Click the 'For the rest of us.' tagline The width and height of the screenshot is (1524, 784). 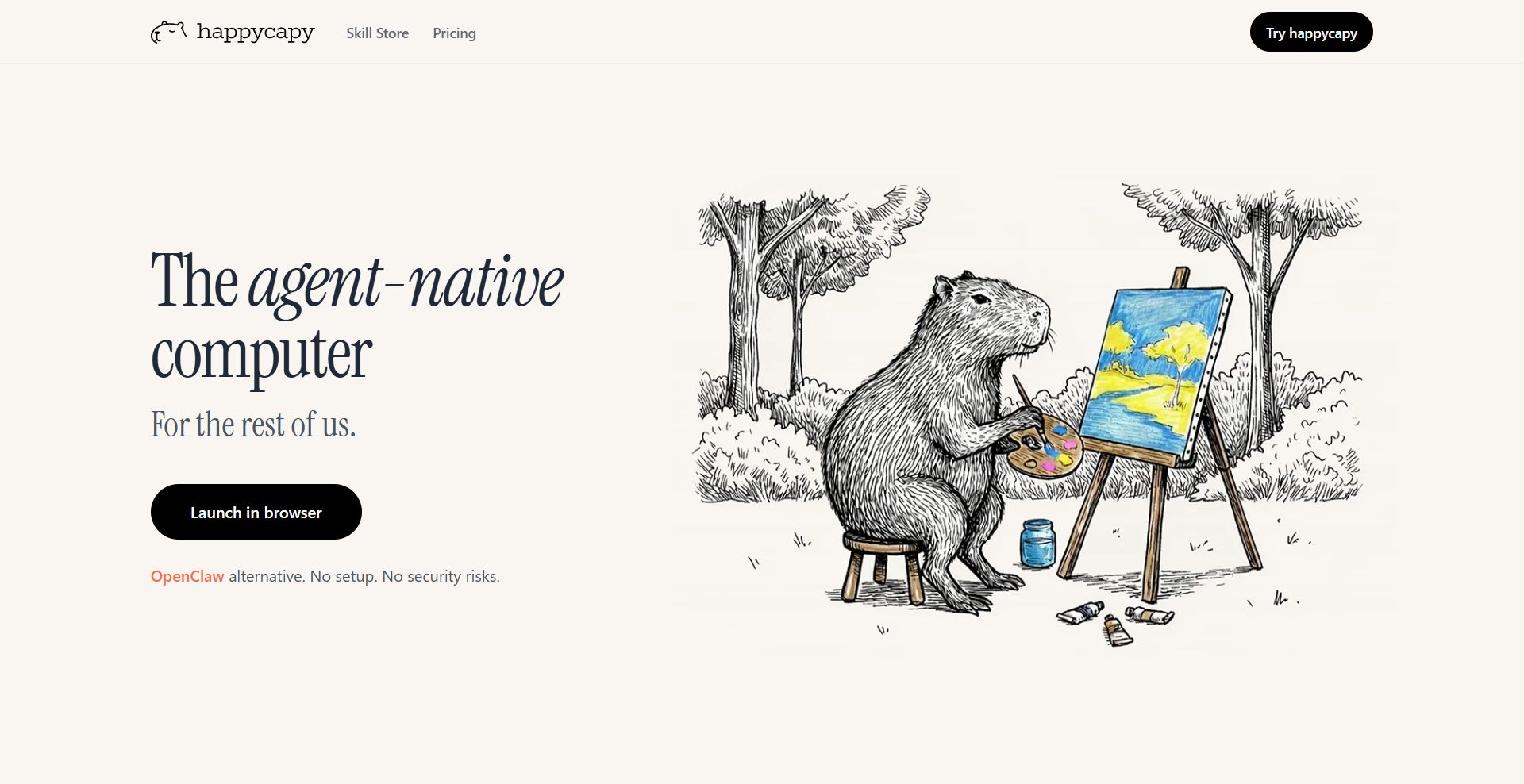pyautogui.click(x=253, y=425)
